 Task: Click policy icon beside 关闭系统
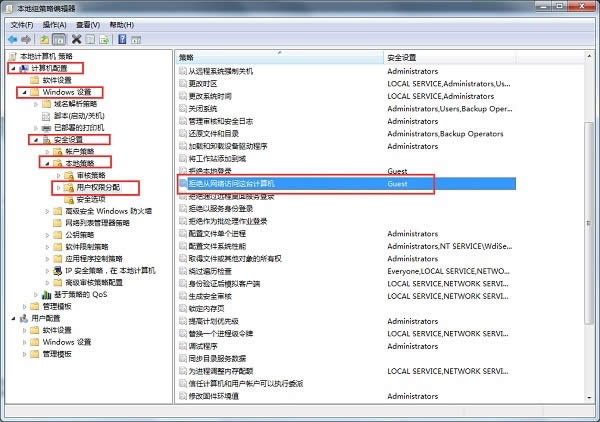[183, 109]
